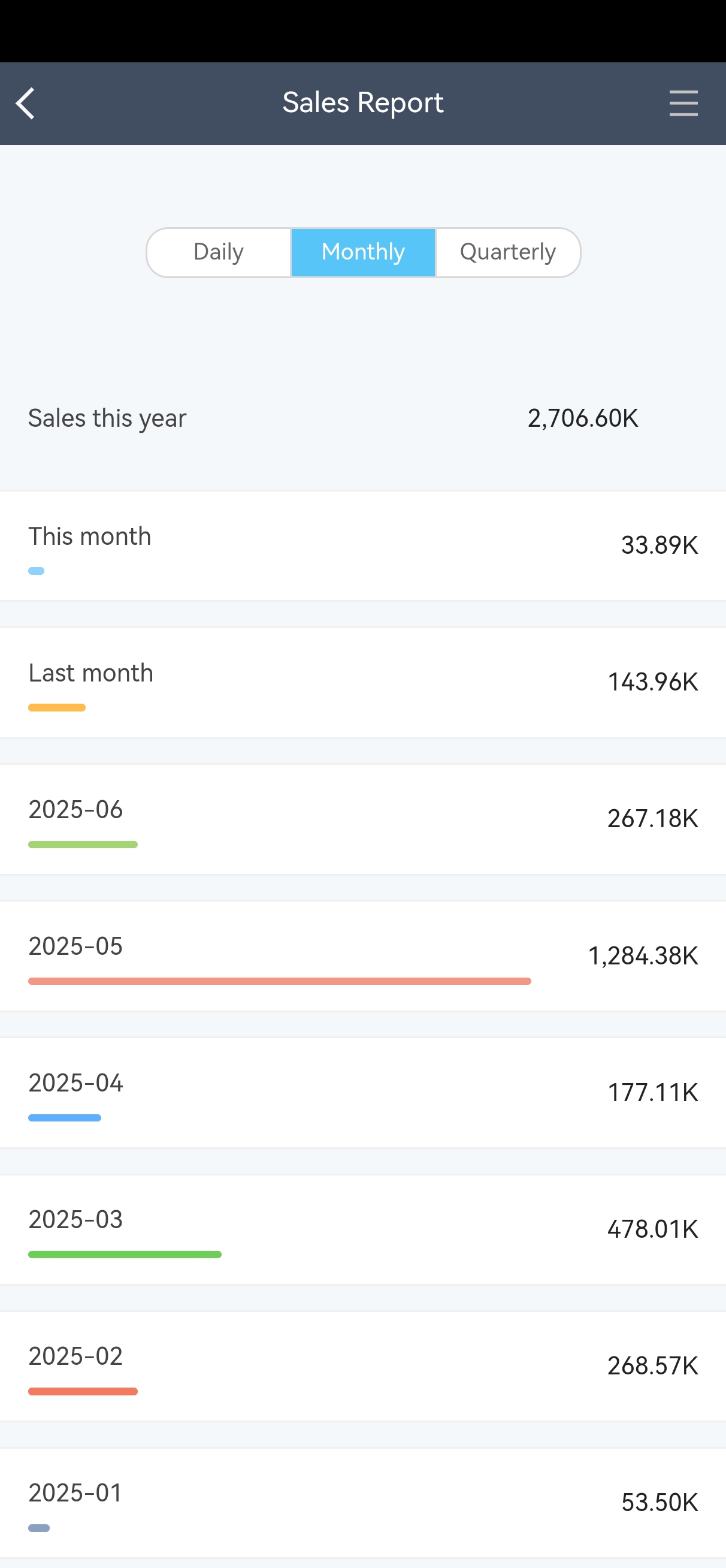Click the Sales this year total 2,706.60K
Image resolution: width=726 pixels, height=1568 pixels.
coord(582,419)
